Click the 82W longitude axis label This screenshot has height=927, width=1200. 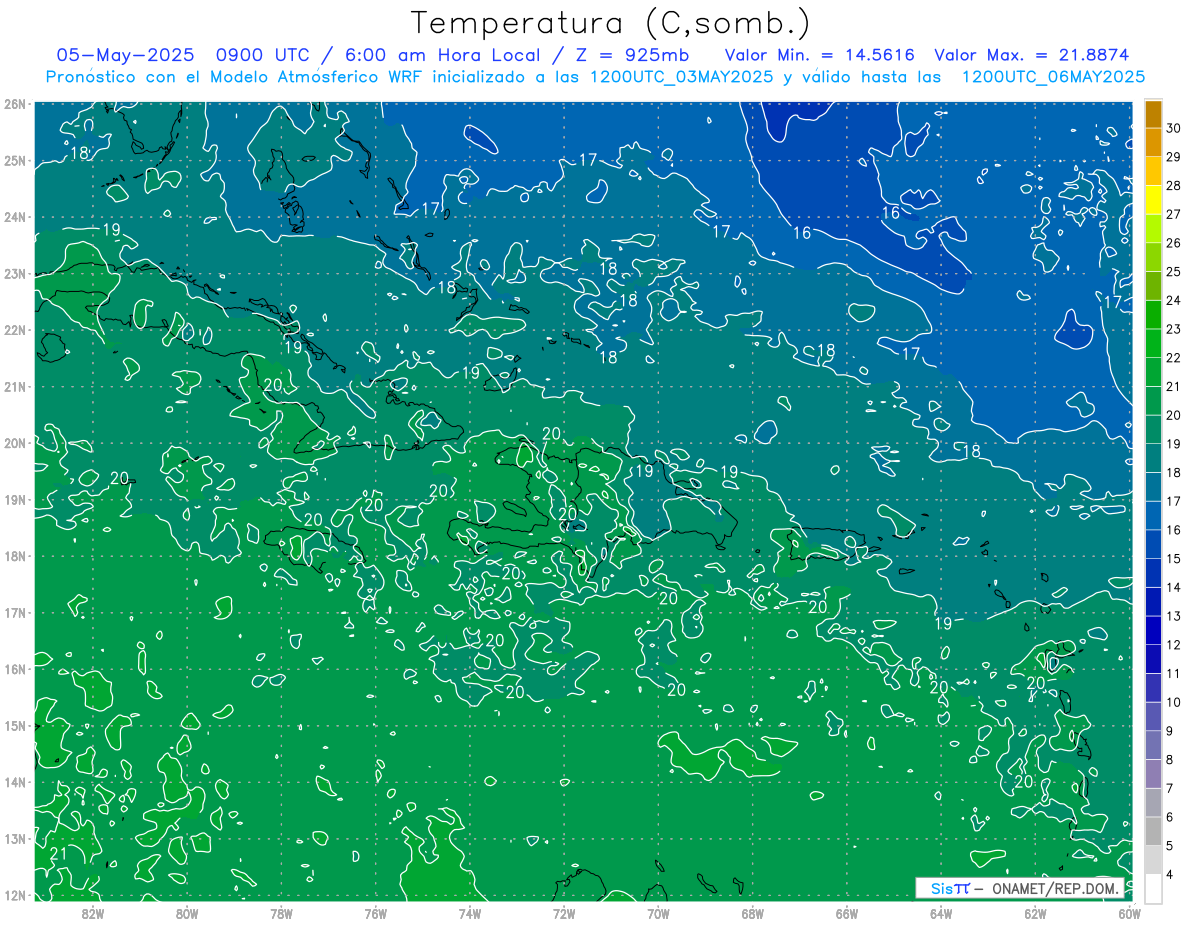coord(93,913)
